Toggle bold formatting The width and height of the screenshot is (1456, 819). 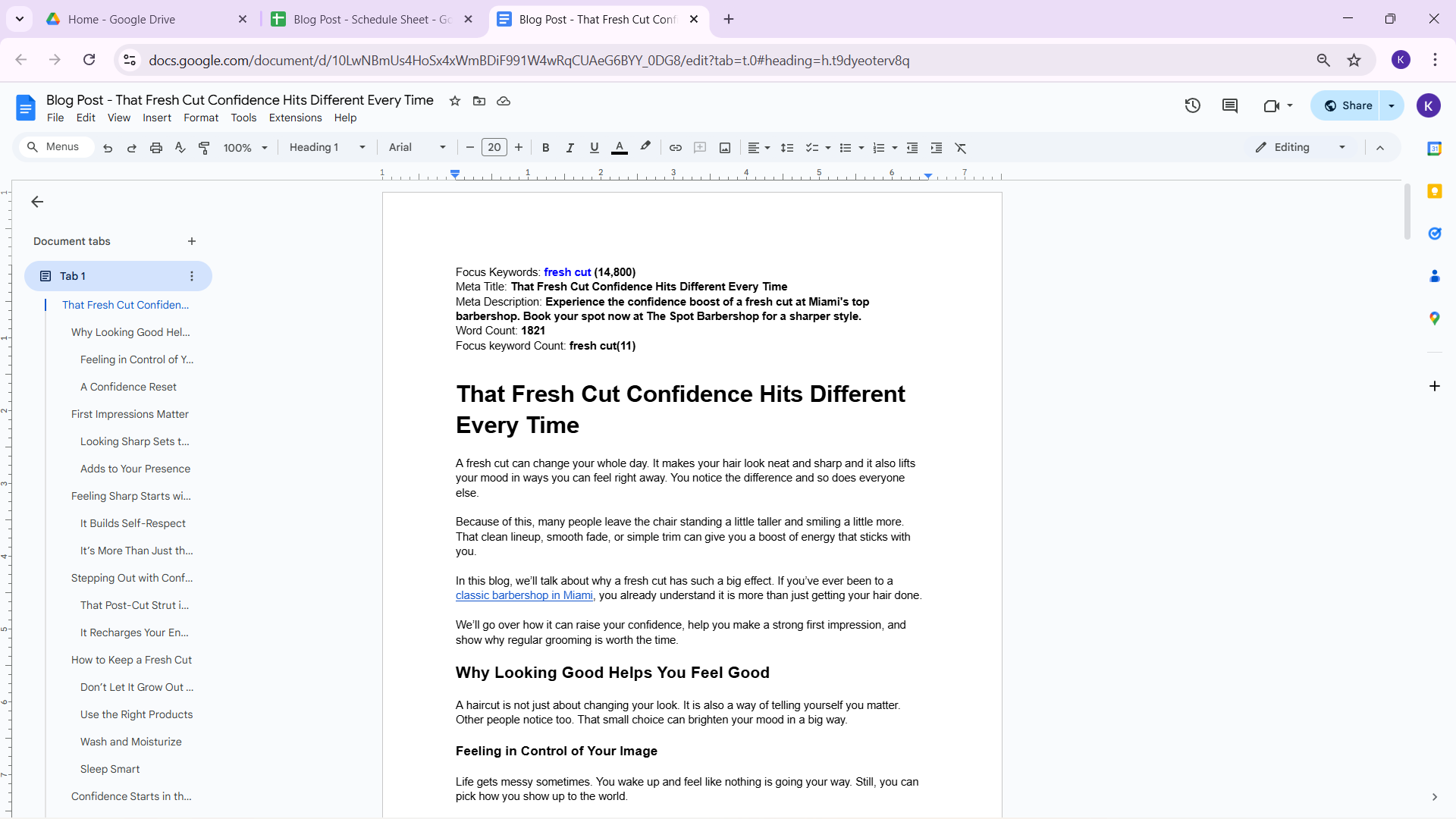545,148
